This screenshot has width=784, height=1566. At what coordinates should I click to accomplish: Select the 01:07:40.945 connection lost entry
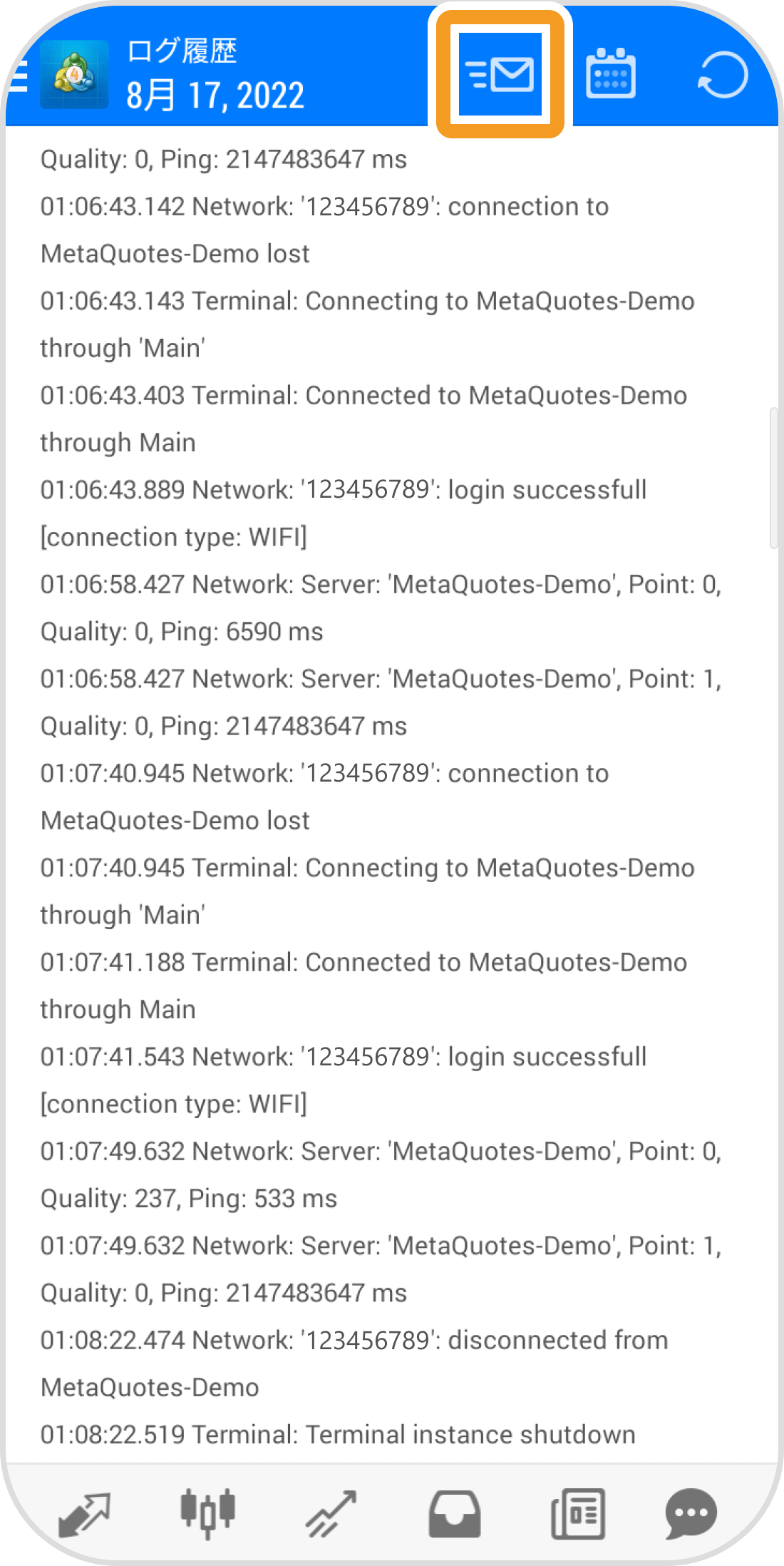click(325, 797)
